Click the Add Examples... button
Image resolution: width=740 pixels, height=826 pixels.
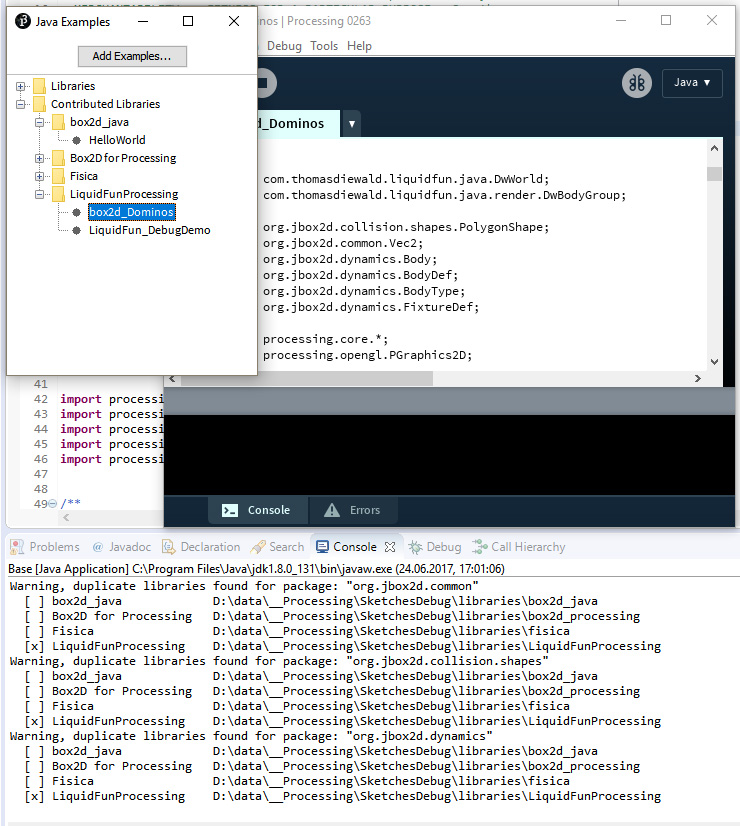click(x=132, y=56)
